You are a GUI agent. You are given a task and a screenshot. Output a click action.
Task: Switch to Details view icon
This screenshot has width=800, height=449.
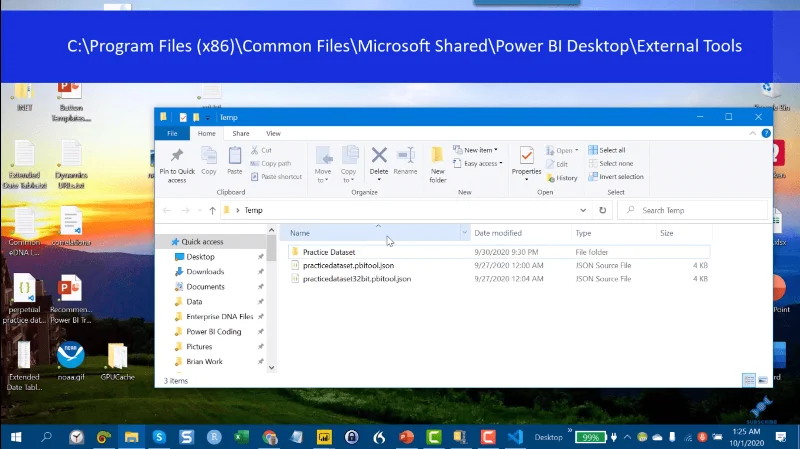click(748, 380)
